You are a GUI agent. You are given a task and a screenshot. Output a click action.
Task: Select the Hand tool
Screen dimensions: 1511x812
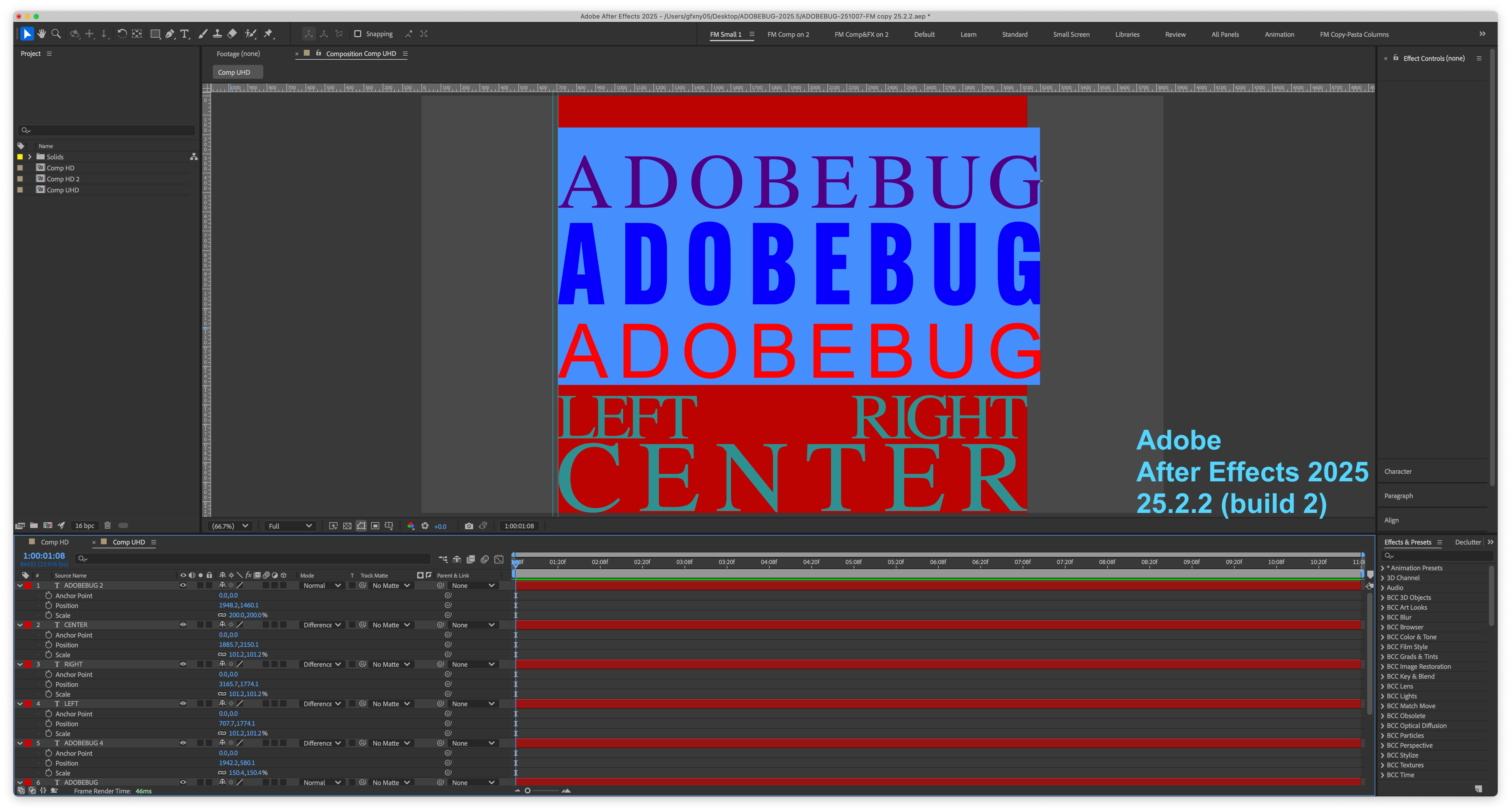[x=42, y=34]
